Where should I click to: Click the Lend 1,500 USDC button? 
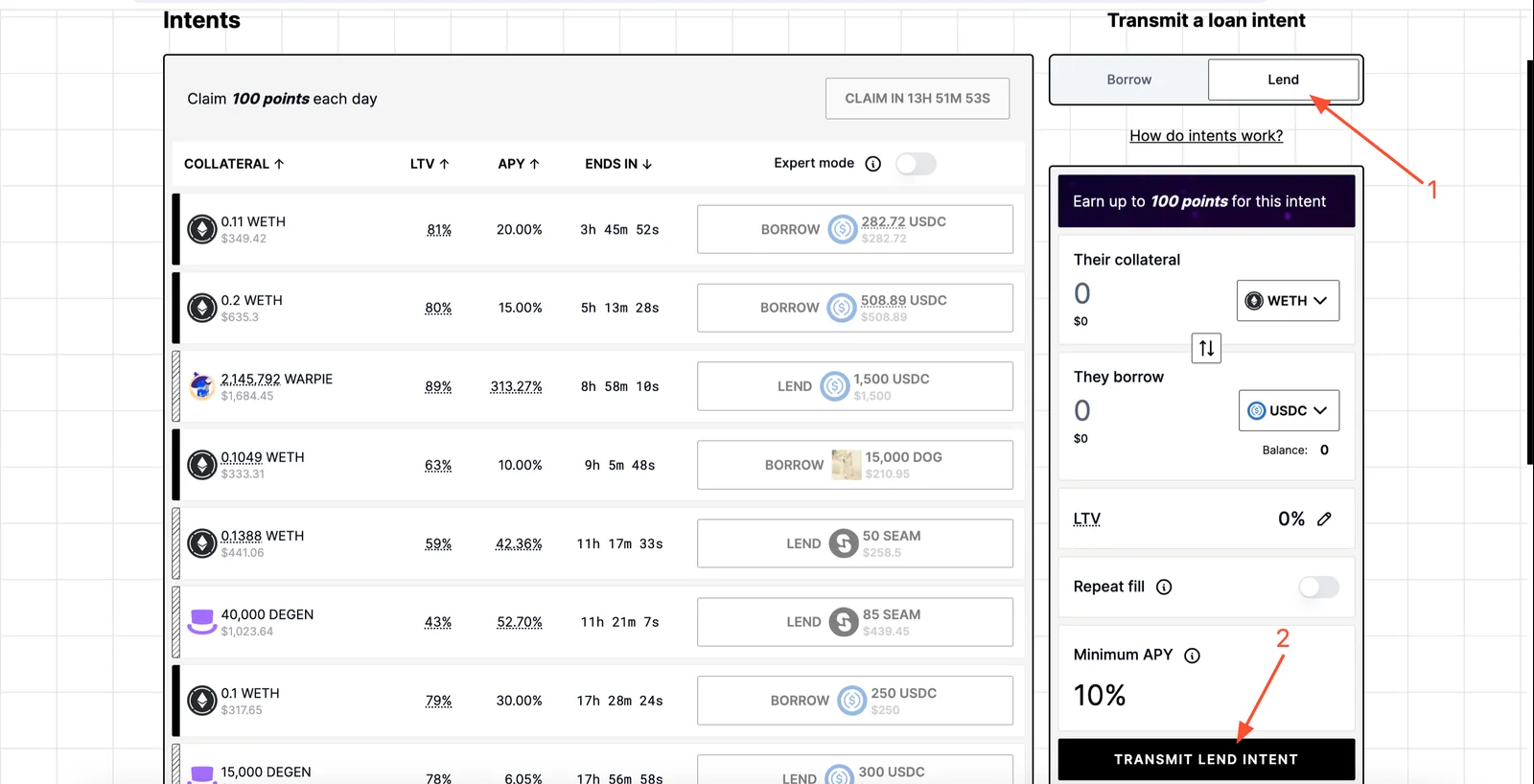click(855, 386)
